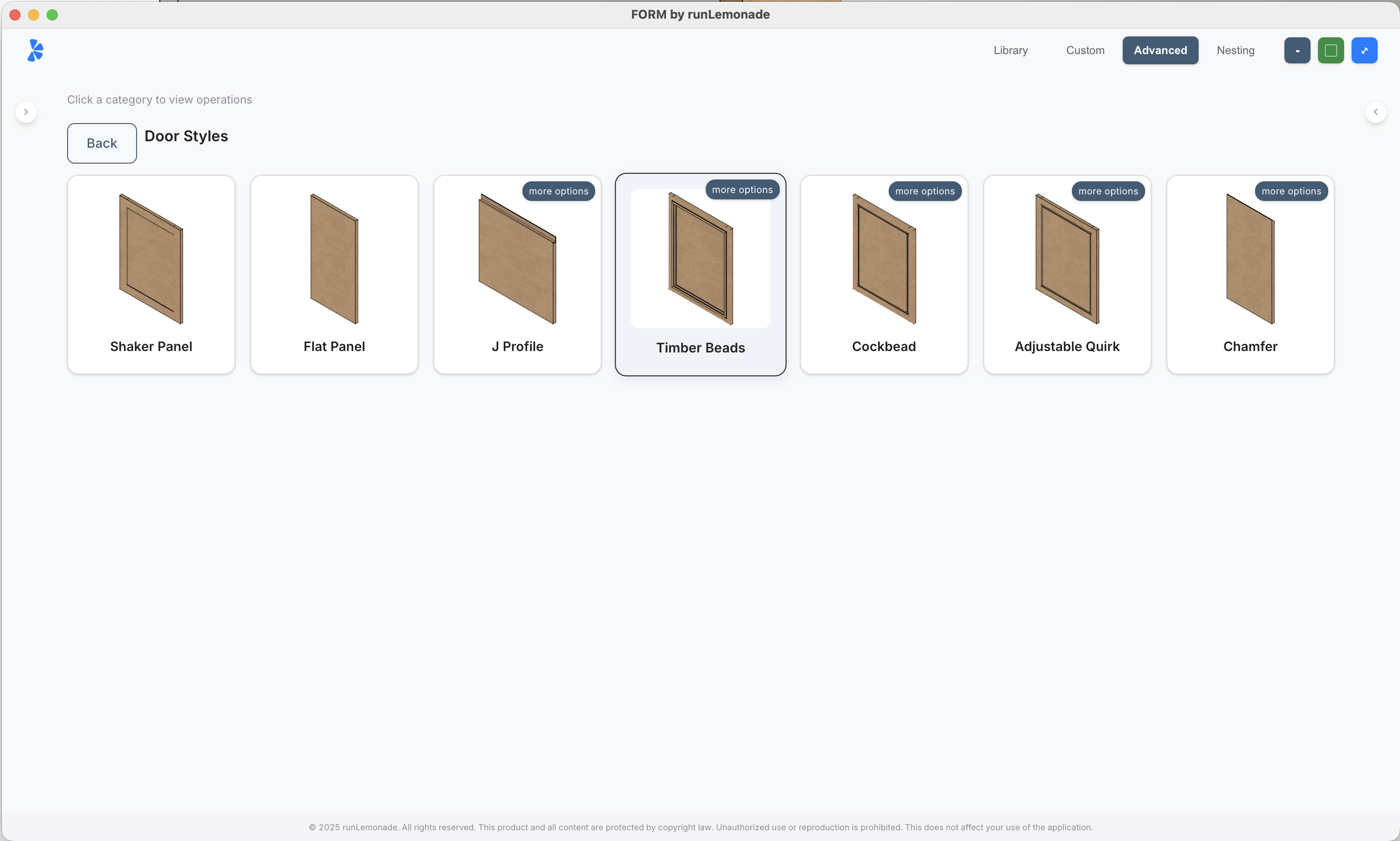The width and height of the screenshot is (1400, 841).
Task: Collapse the right panel with chevron arrow
Action: [x=1376, y=111]
